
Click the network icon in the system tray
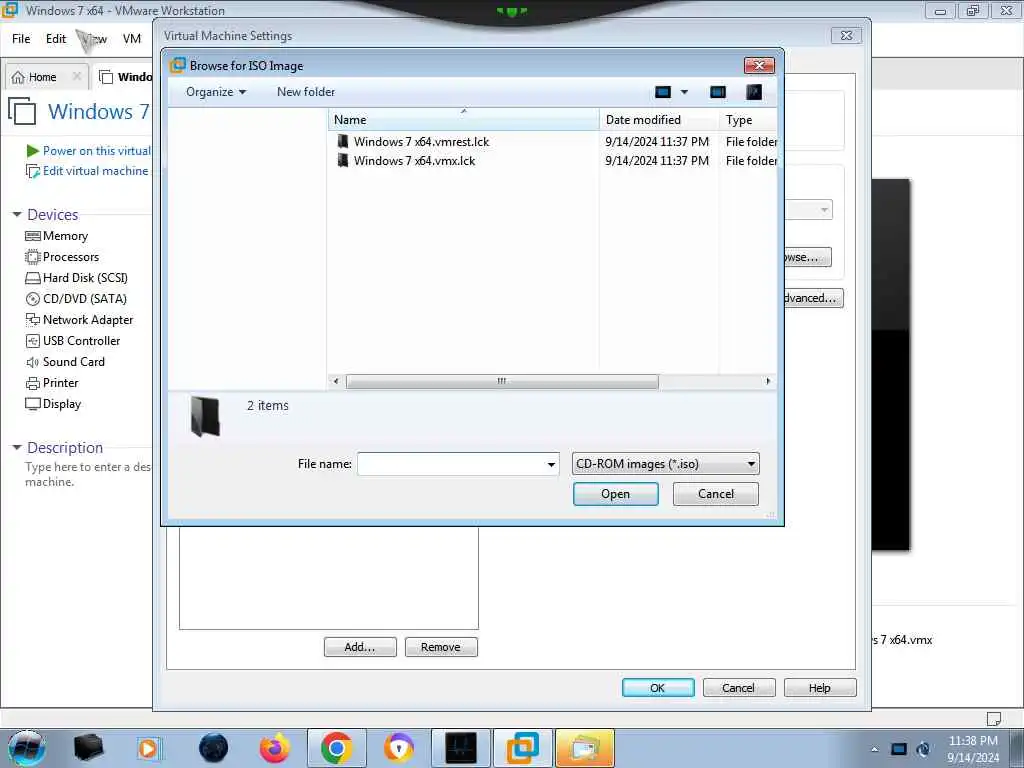pyautogui.click(x=899, y=749)
